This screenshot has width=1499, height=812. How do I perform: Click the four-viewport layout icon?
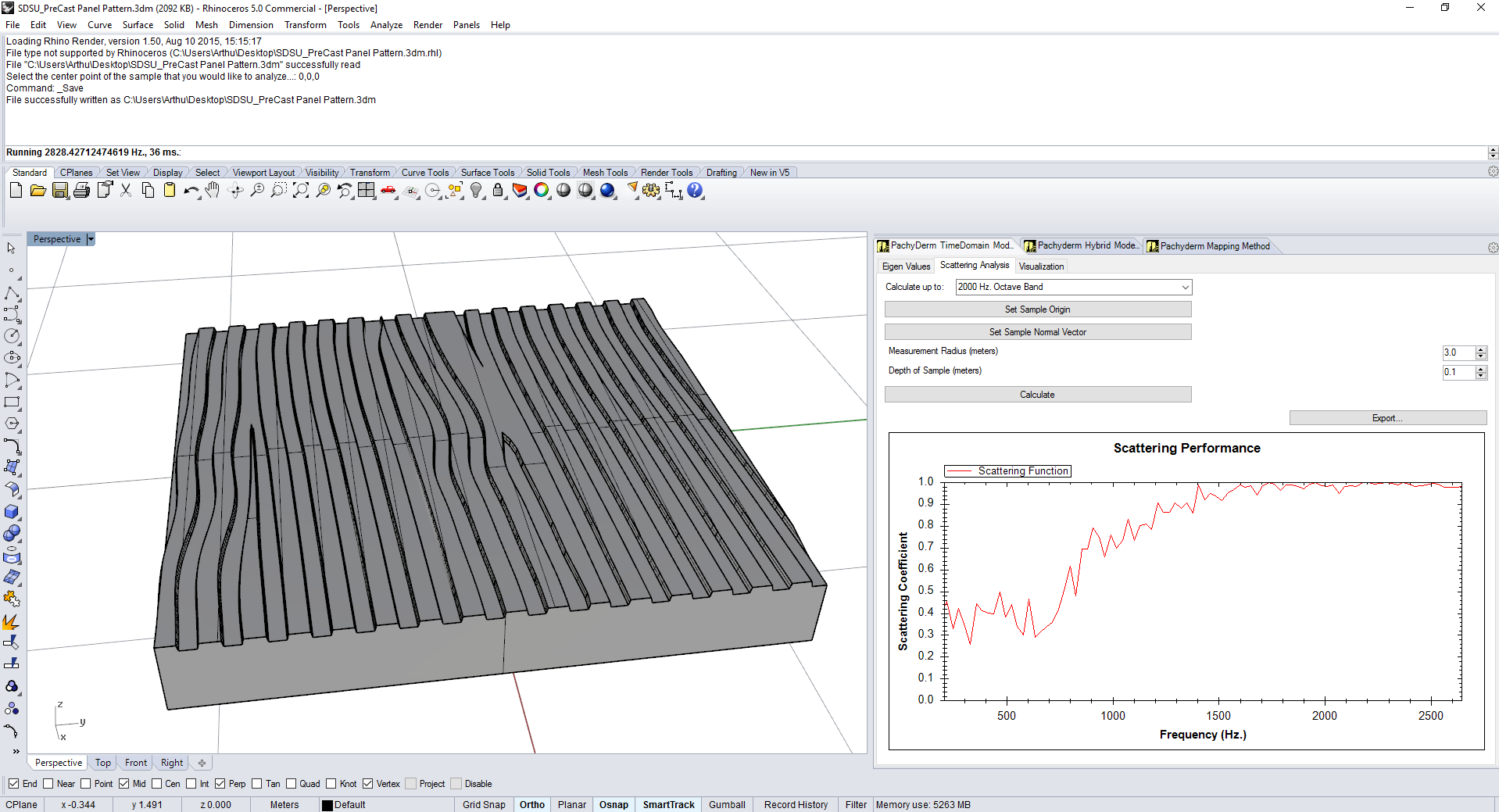point(366,191)
